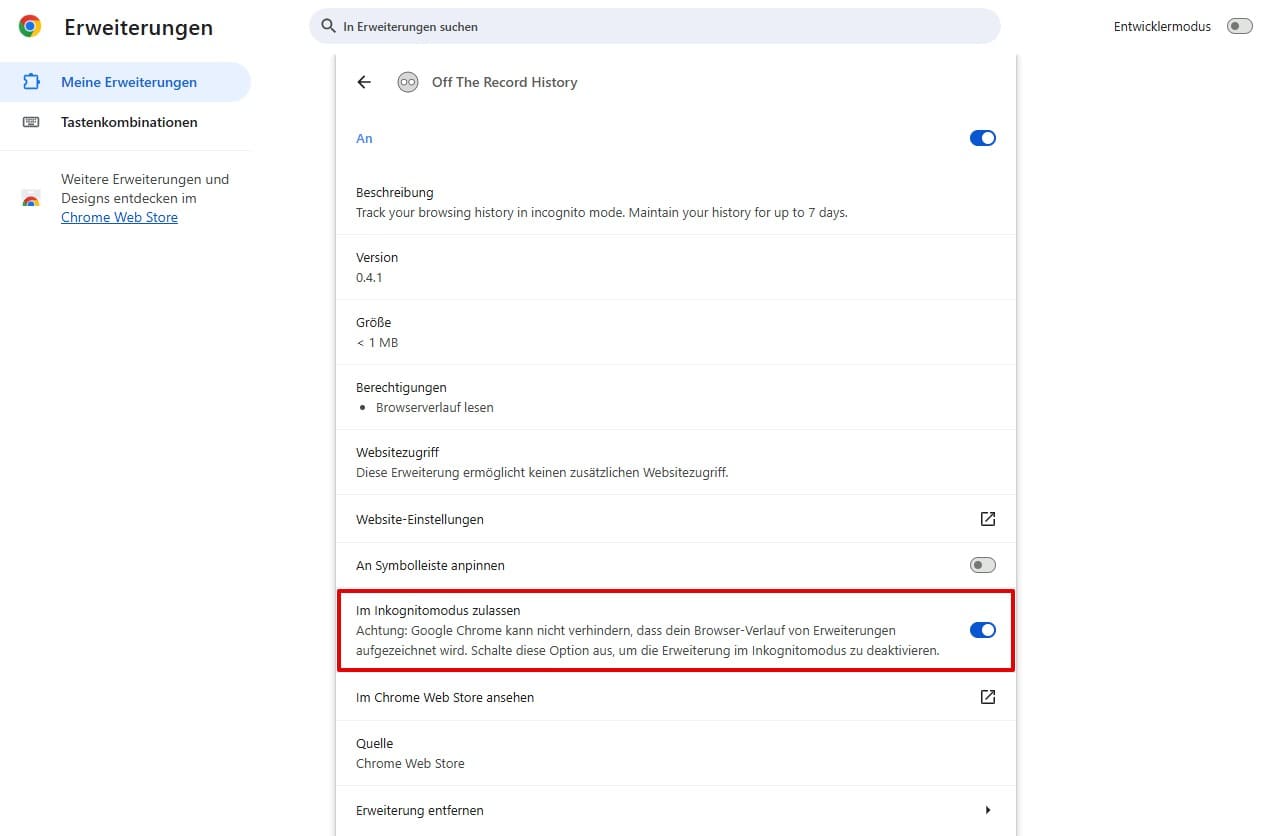
Task: Click the Erweiterungen page title
Action: pos(139,27)
